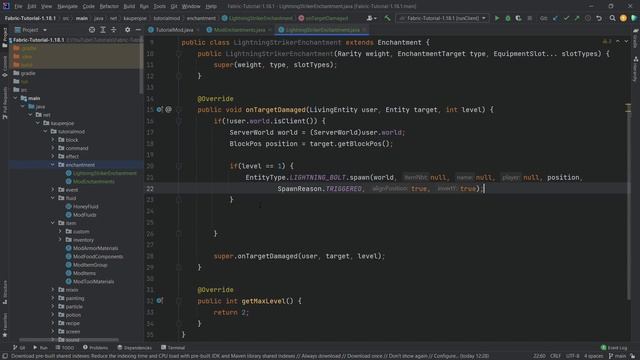Open the Project view selector dropdown
The height and width of the screenshot is (360, 640).
point(31,30)
